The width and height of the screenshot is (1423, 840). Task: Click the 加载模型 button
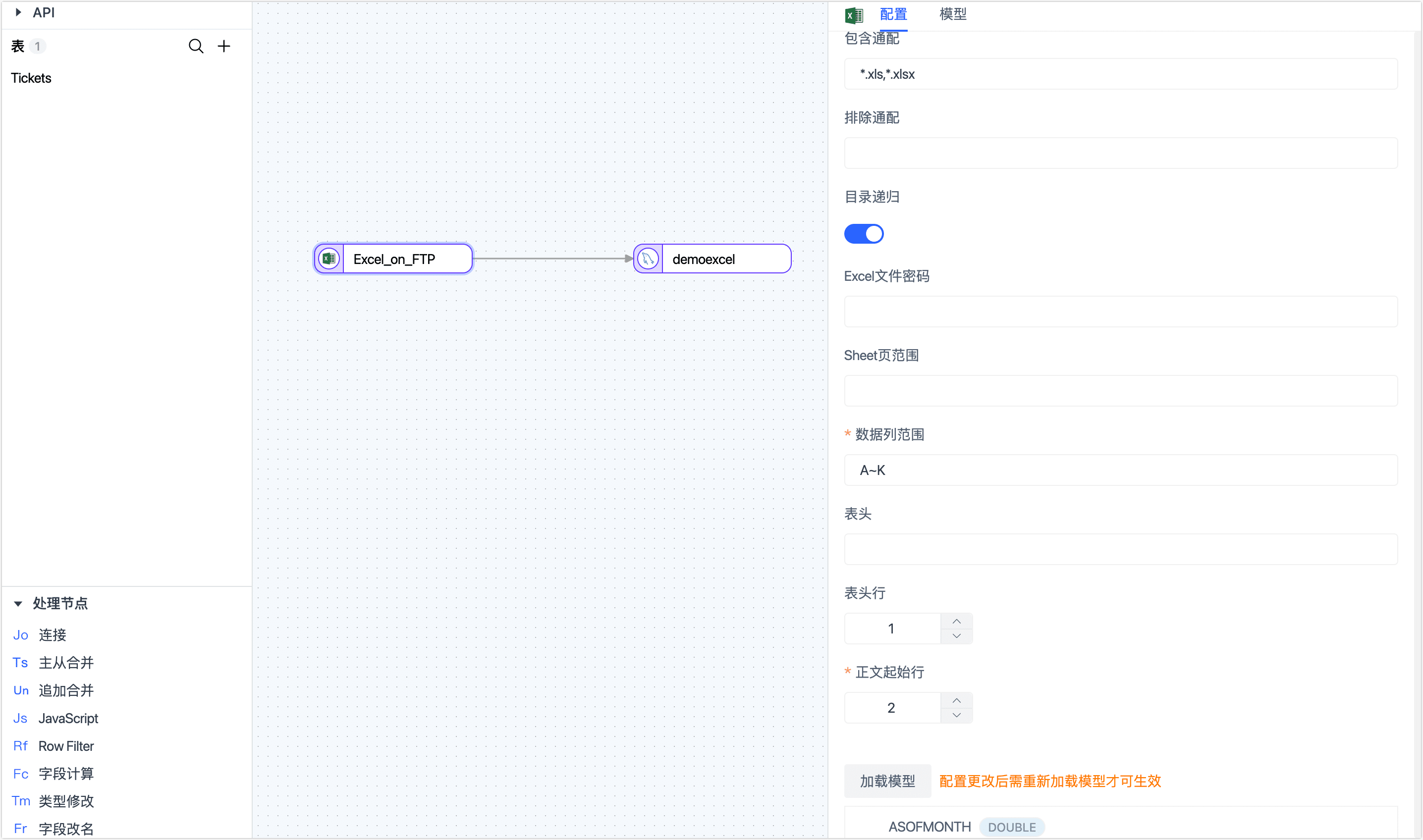[x=887, y=781]
